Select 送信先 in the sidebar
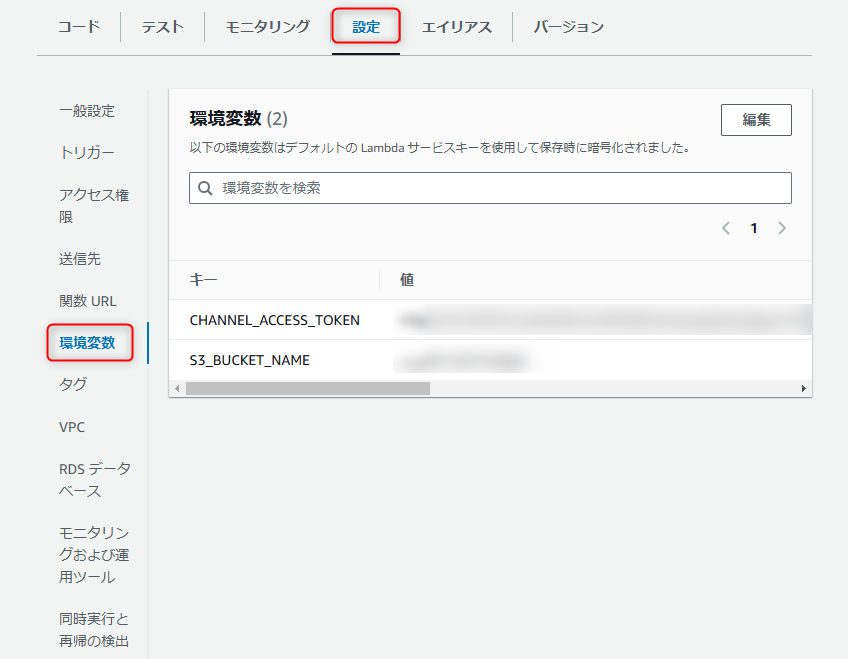The height and width of the screenshot is (659, 848). [x=80, y=259]
